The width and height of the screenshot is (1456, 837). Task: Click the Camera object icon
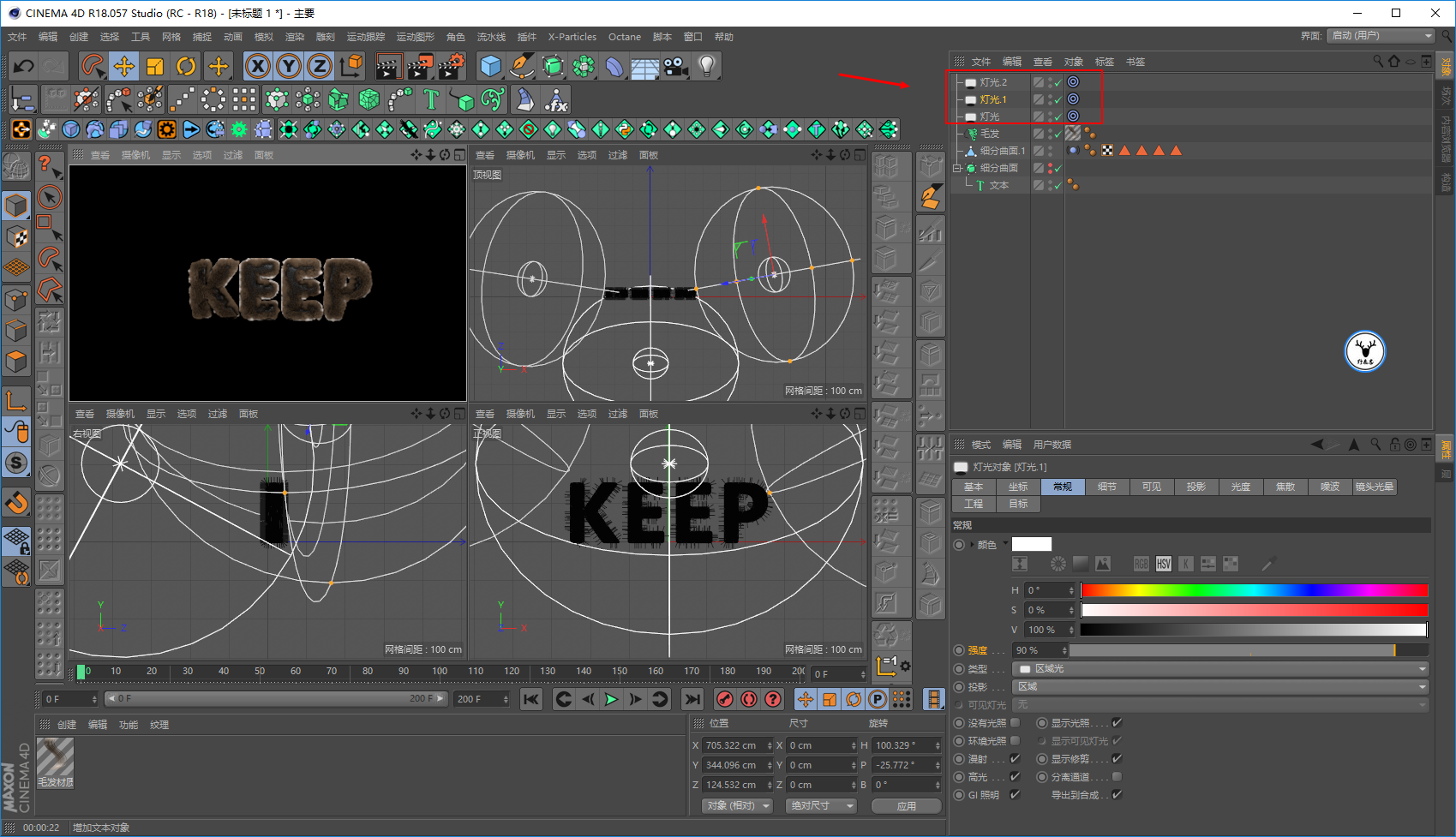[675, 66]
